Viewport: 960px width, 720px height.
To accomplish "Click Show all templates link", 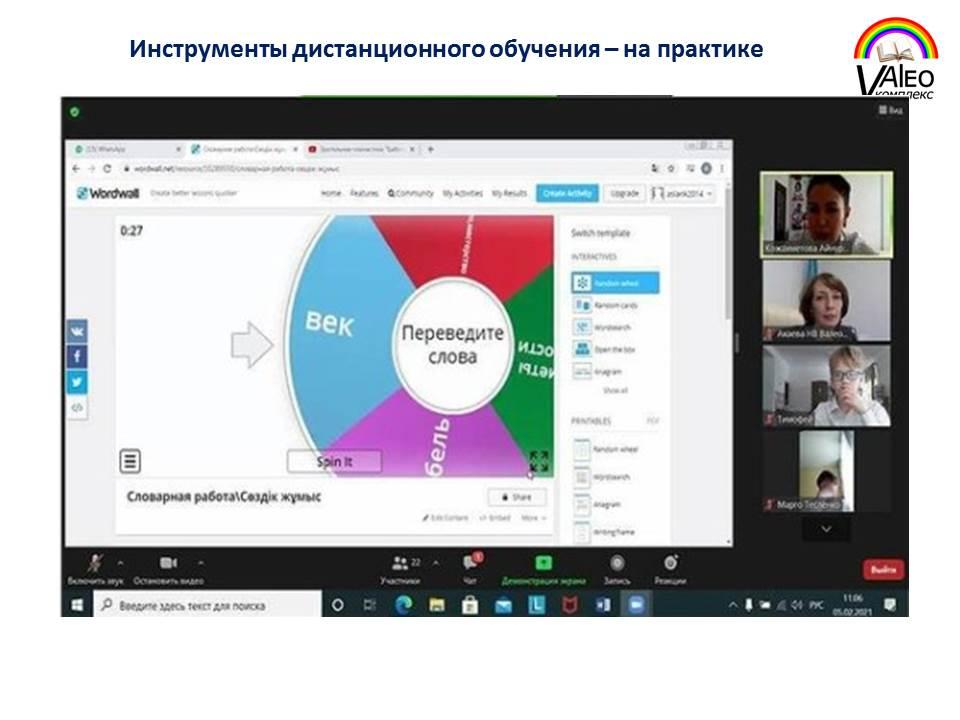I will (615, 391).
